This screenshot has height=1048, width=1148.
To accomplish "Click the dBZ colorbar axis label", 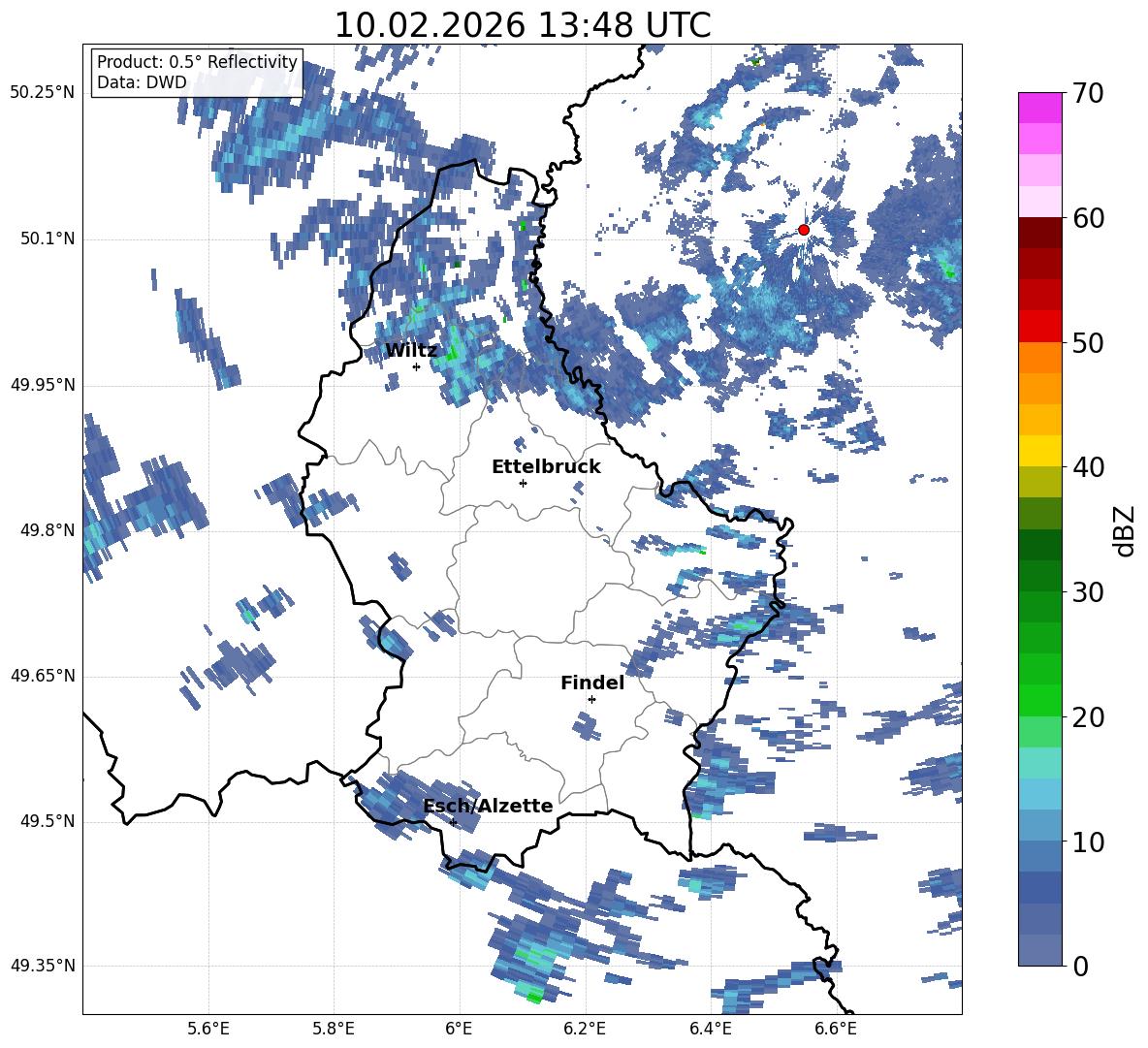I will coord(1126,530).
